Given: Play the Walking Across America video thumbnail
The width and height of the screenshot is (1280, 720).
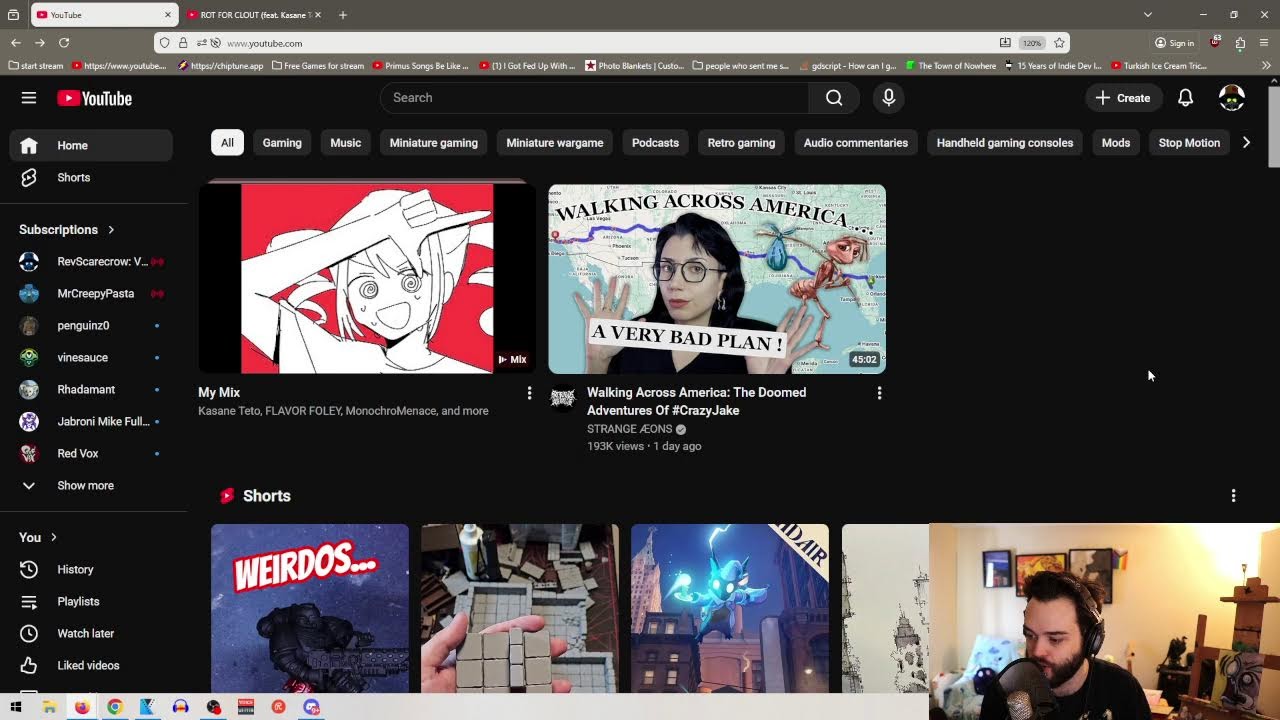Looking at the screenshot, I should [x=717, y=278].
